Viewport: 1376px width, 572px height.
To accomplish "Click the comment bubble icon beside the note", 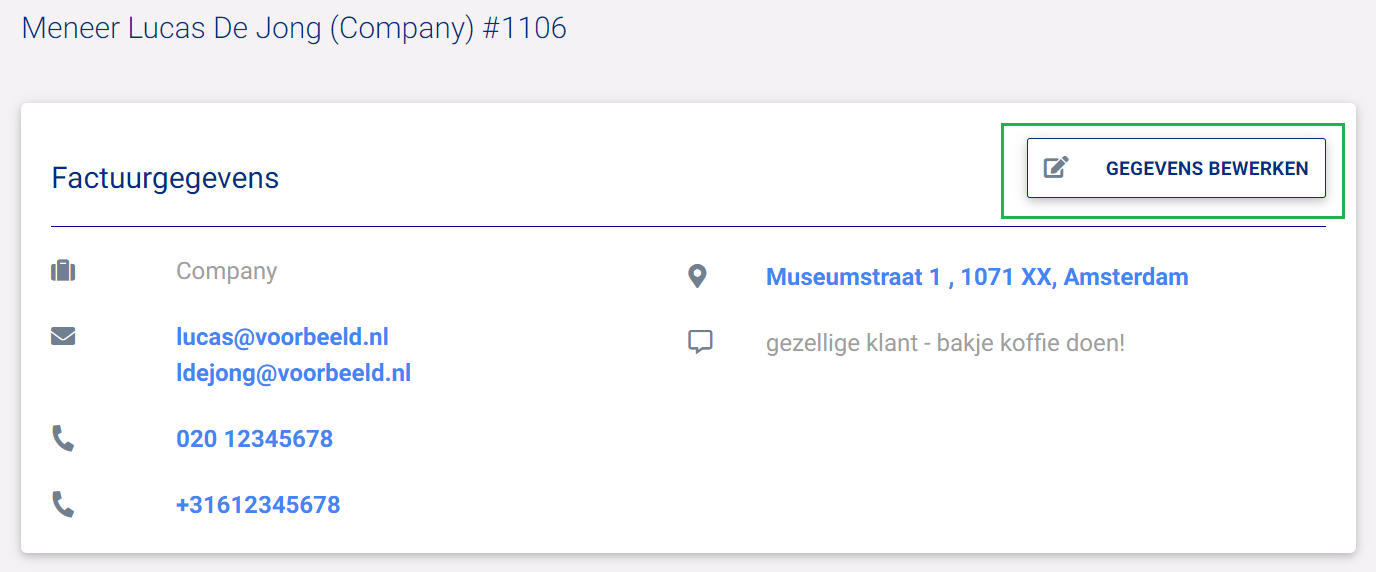I will [x=700, y=343].
